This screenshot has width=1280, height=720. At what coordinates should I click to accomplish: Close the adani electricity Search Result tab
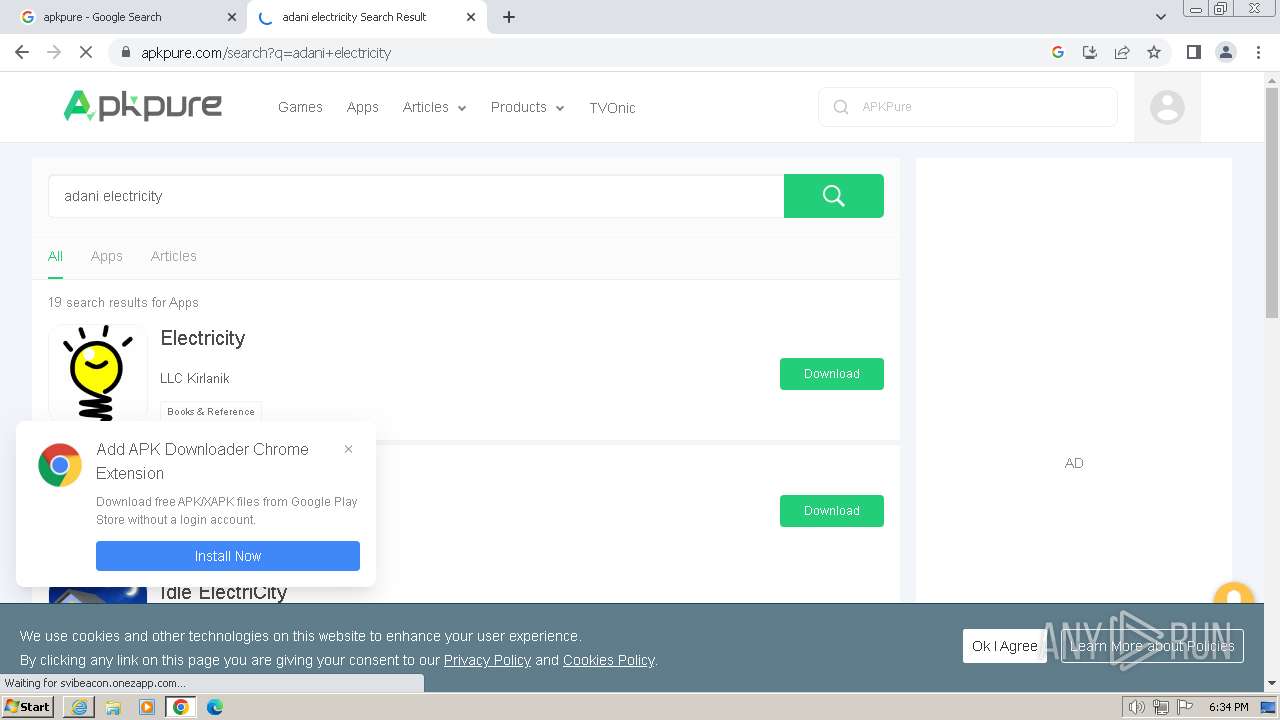pos(471,17)
